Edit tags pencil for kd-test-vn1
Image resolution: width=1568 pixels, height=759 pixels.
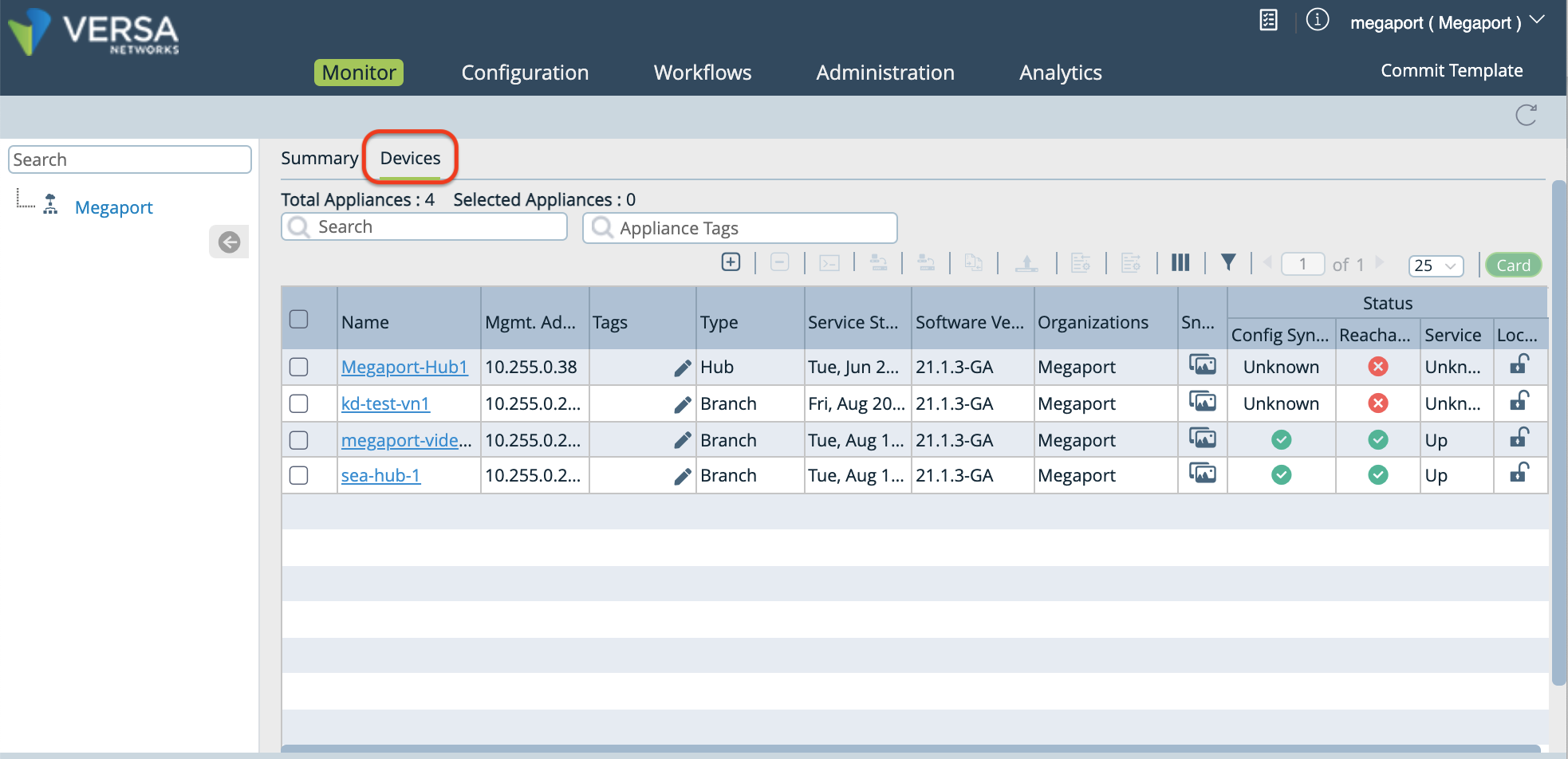(x=682, y=404)
